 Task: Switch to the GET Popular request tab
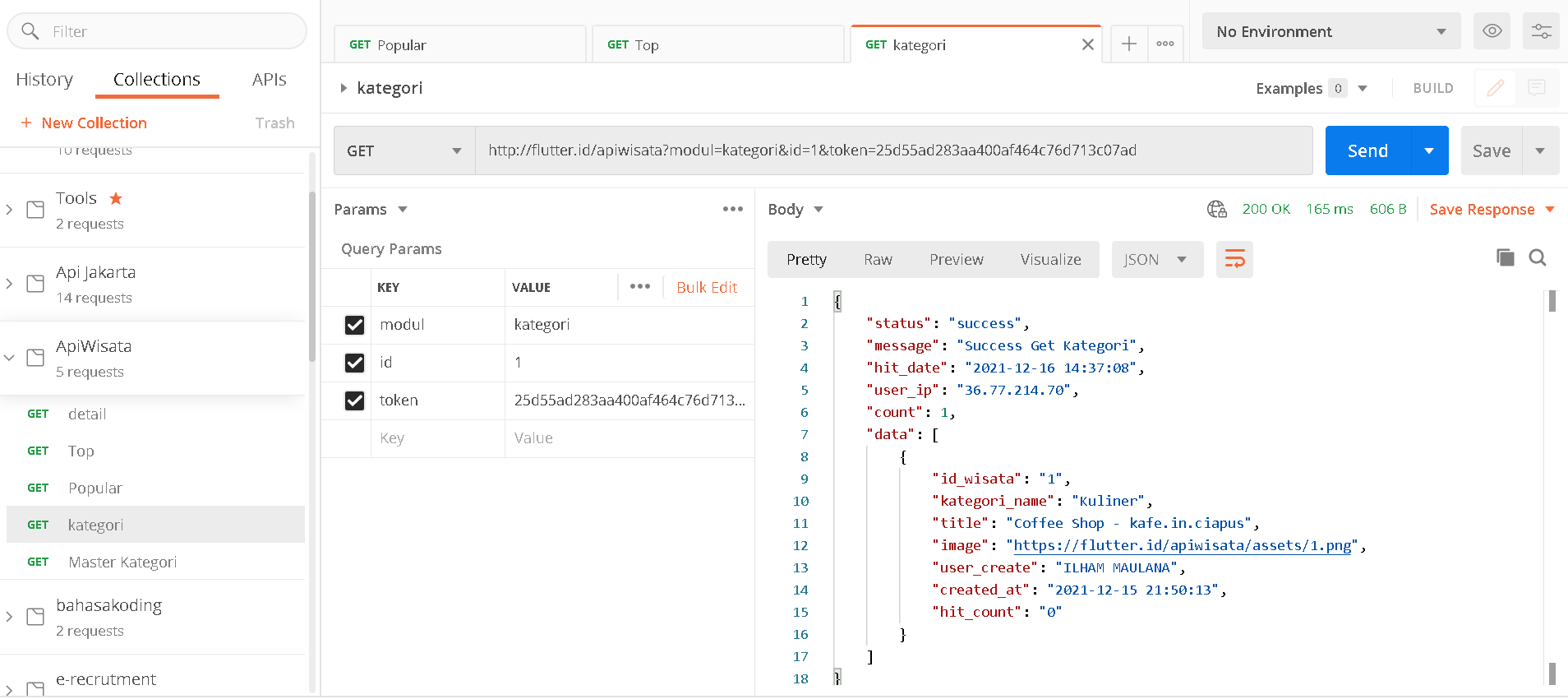[460, 44]
